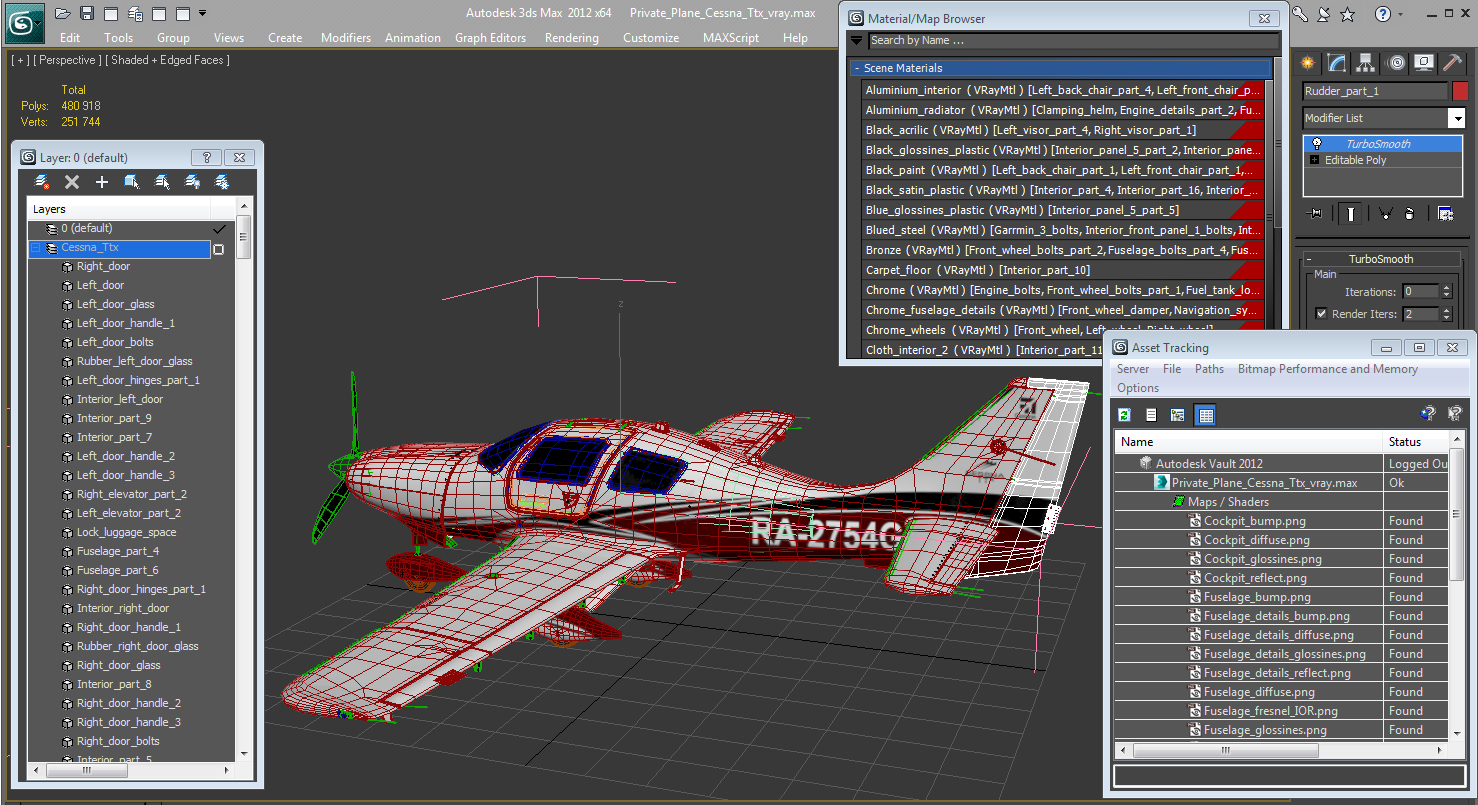Click the [ Shaded + Edged Faces ] label
1478x805 pixels.
click(x=168, y=60)
